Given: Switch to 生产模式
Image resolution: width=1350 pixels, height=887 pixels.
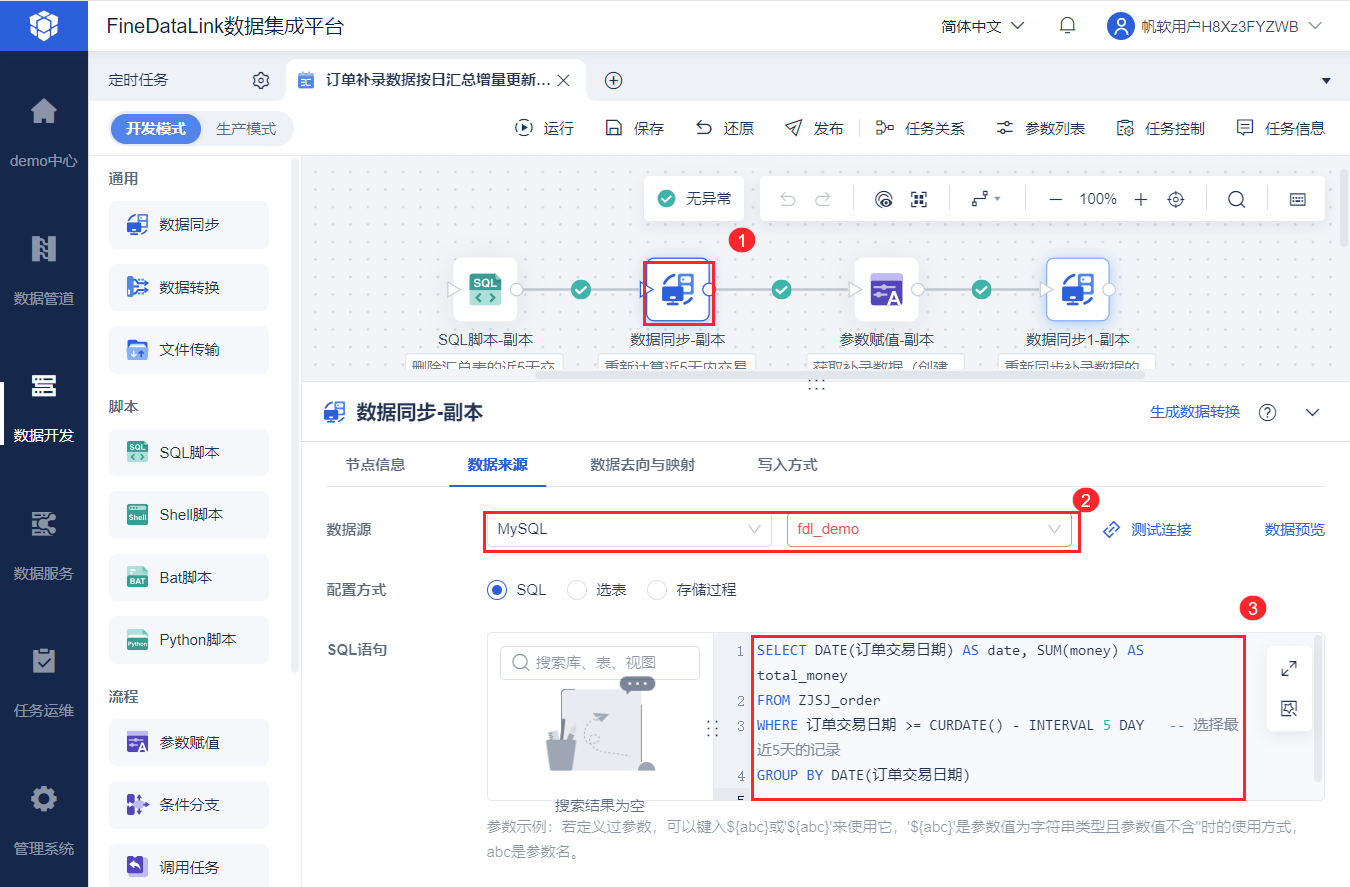Looking at the screenshot, I should coord(246,129).
